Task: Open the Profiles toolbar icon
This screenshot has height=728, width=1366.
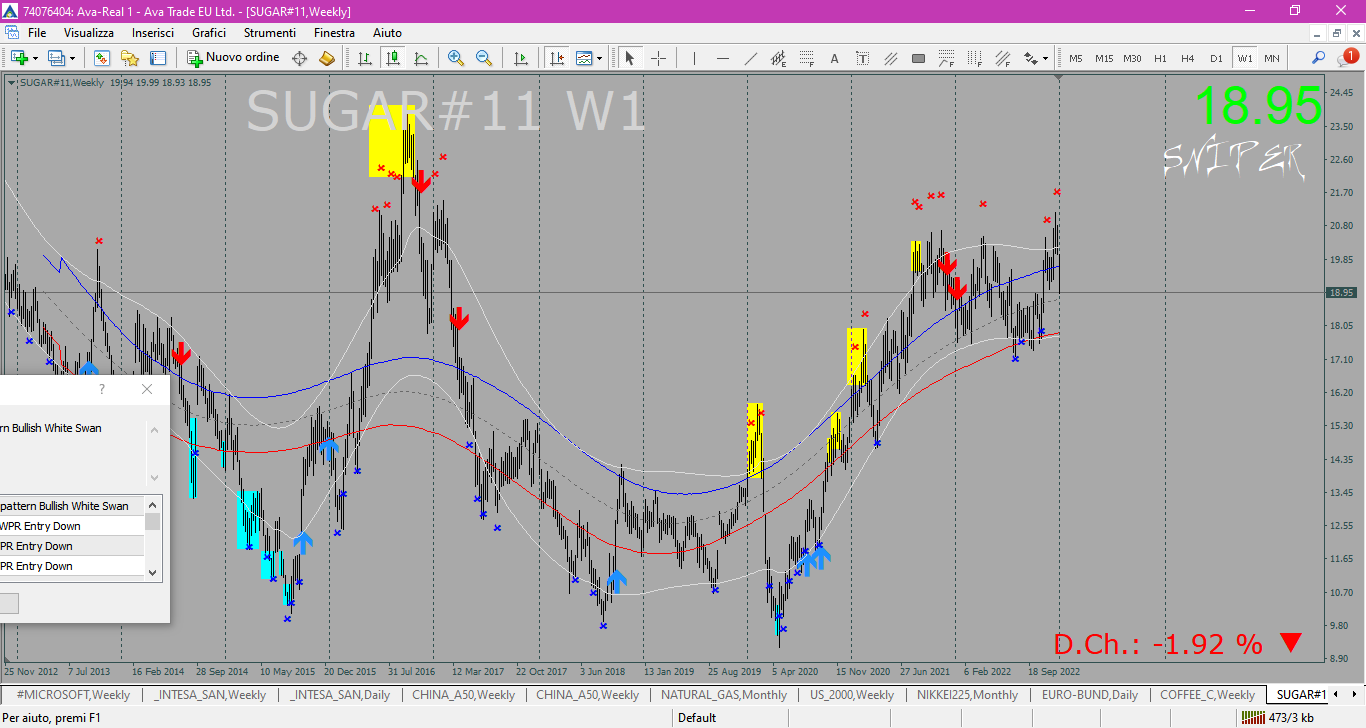Action: pyautogui.click(x=56, y=58)
